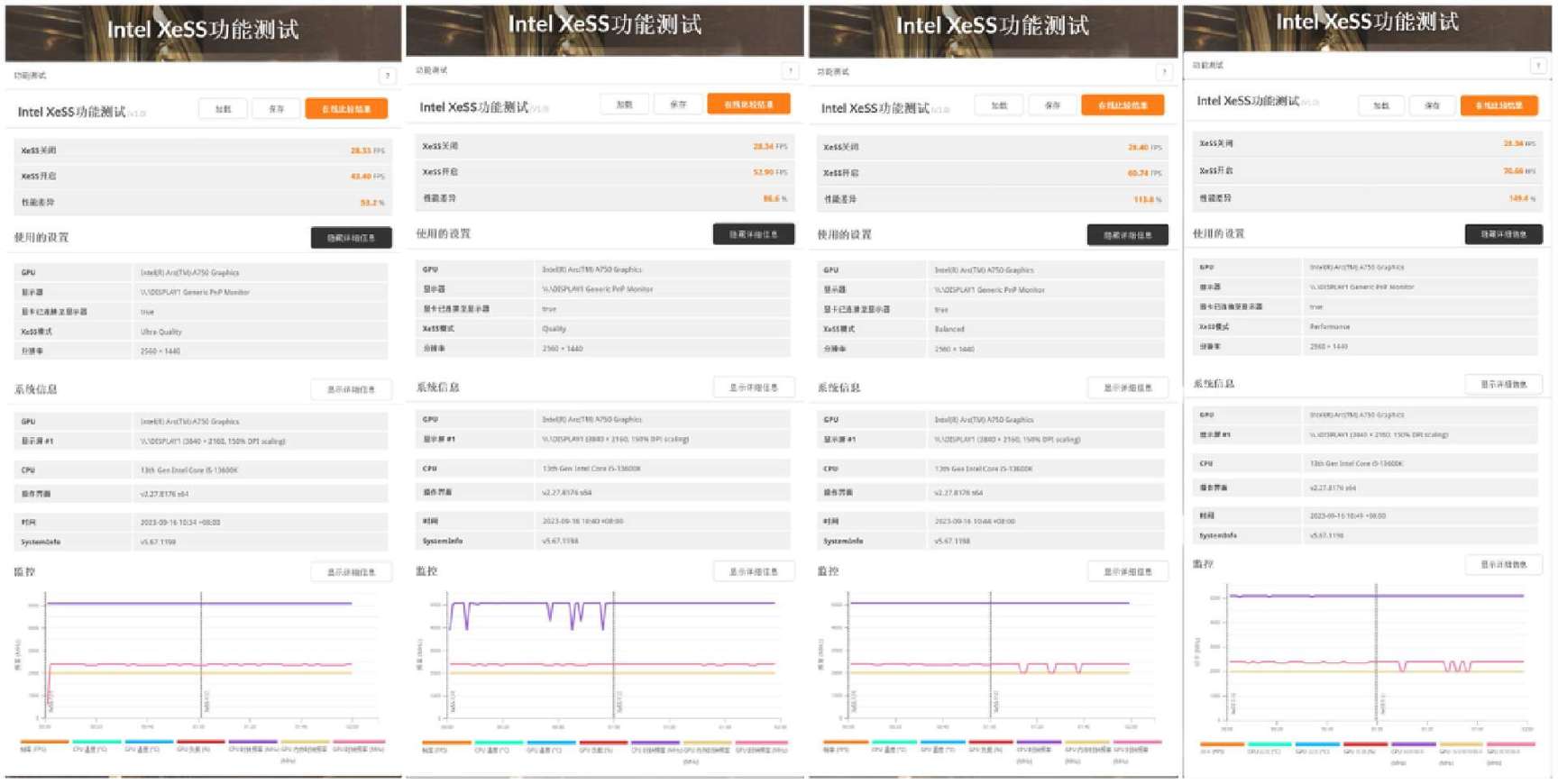This screenshot has height=784, width=1558.
Task: Toggle purple CPU 时钟频率 legend in Ultra Quality chart
Action: pos(252,747)
